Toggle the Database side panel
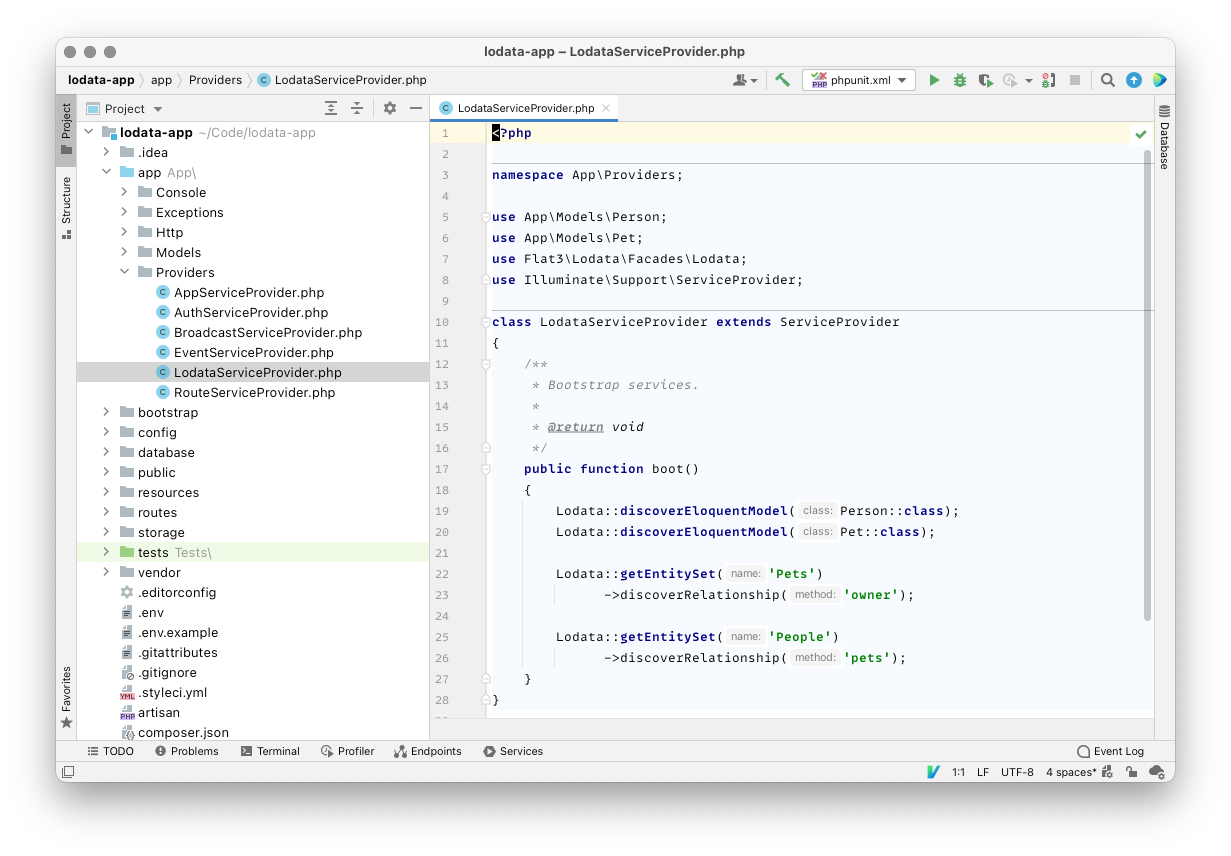This screenshot has width=1231, height=856. tap(1164, 138)
